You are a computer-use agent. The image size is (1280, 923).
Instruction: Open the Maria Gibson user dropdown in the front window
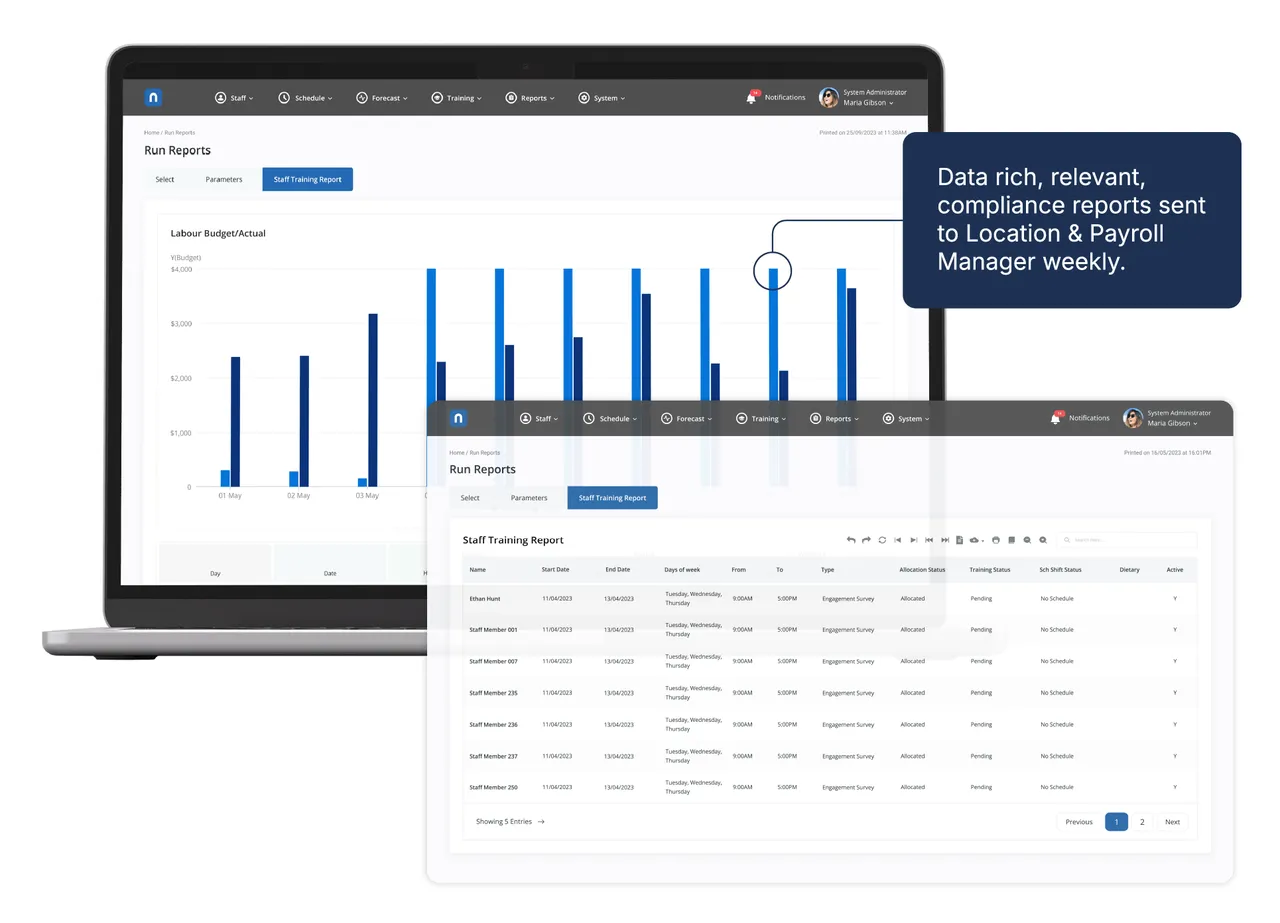(1173, 423)
